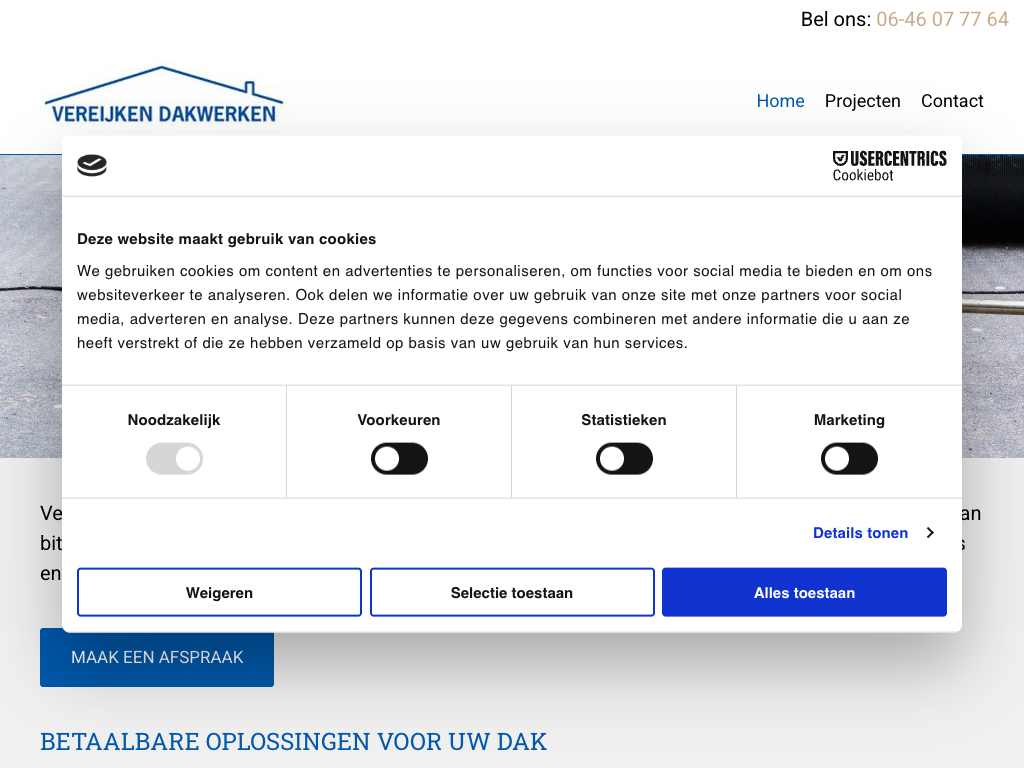
Task: Open the Contact menu link
Action: [x=952, y=101]
